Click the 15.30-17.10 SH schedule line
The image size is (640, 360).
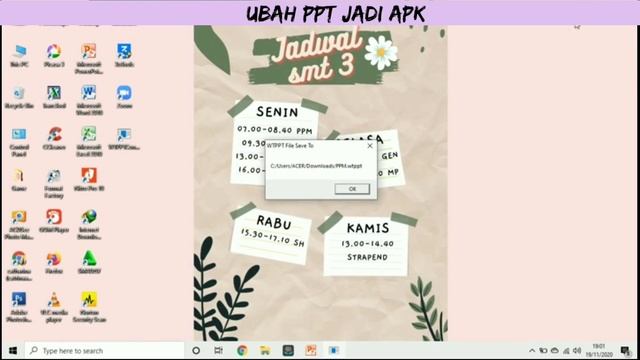[x=273, y=238]
